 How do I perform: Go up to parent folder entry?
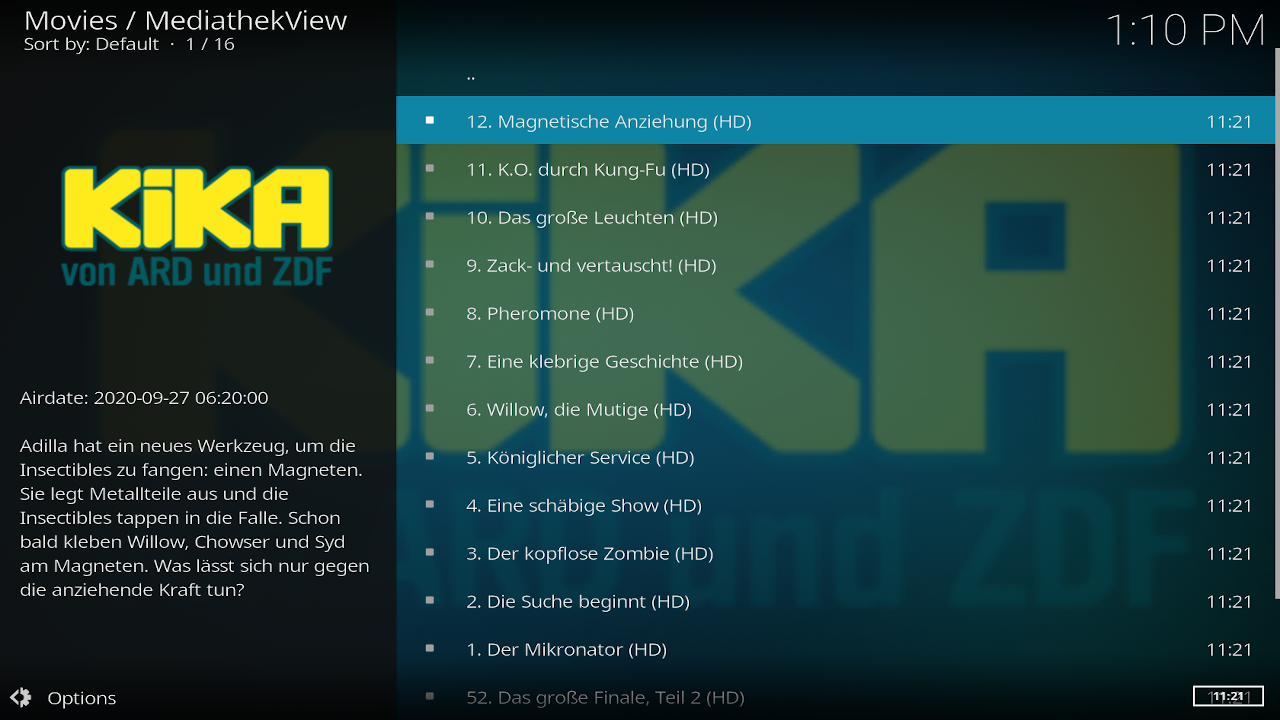click(x=471, y=74)
